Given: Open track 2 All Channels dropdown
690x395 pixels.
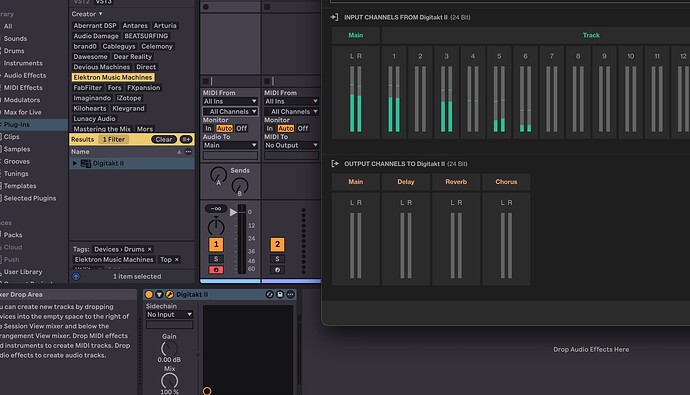Looking at the screenshot, I should (x=291, y=112).
